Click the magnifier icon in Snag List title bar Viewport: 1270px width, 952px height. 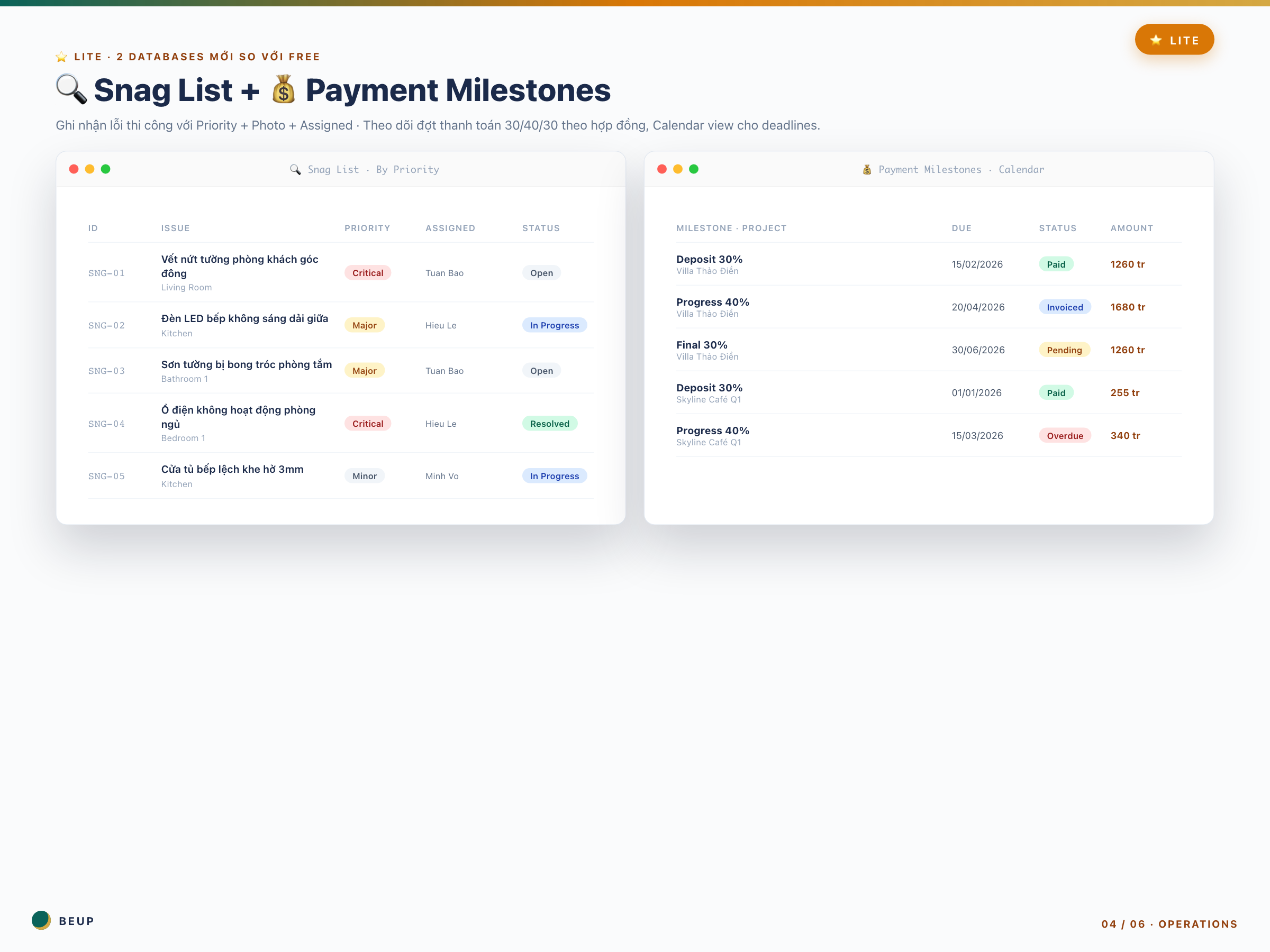pos(295,170)
